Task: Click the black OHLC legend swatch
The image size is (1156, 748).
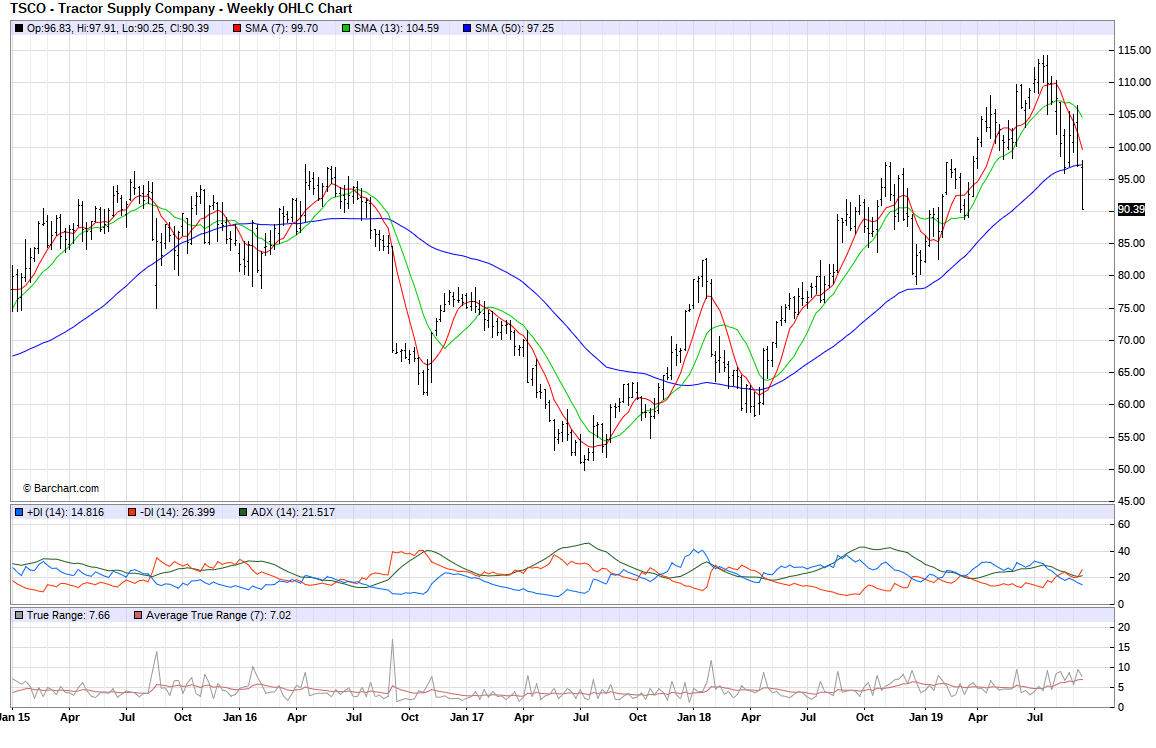Action: tap(19, 28)
